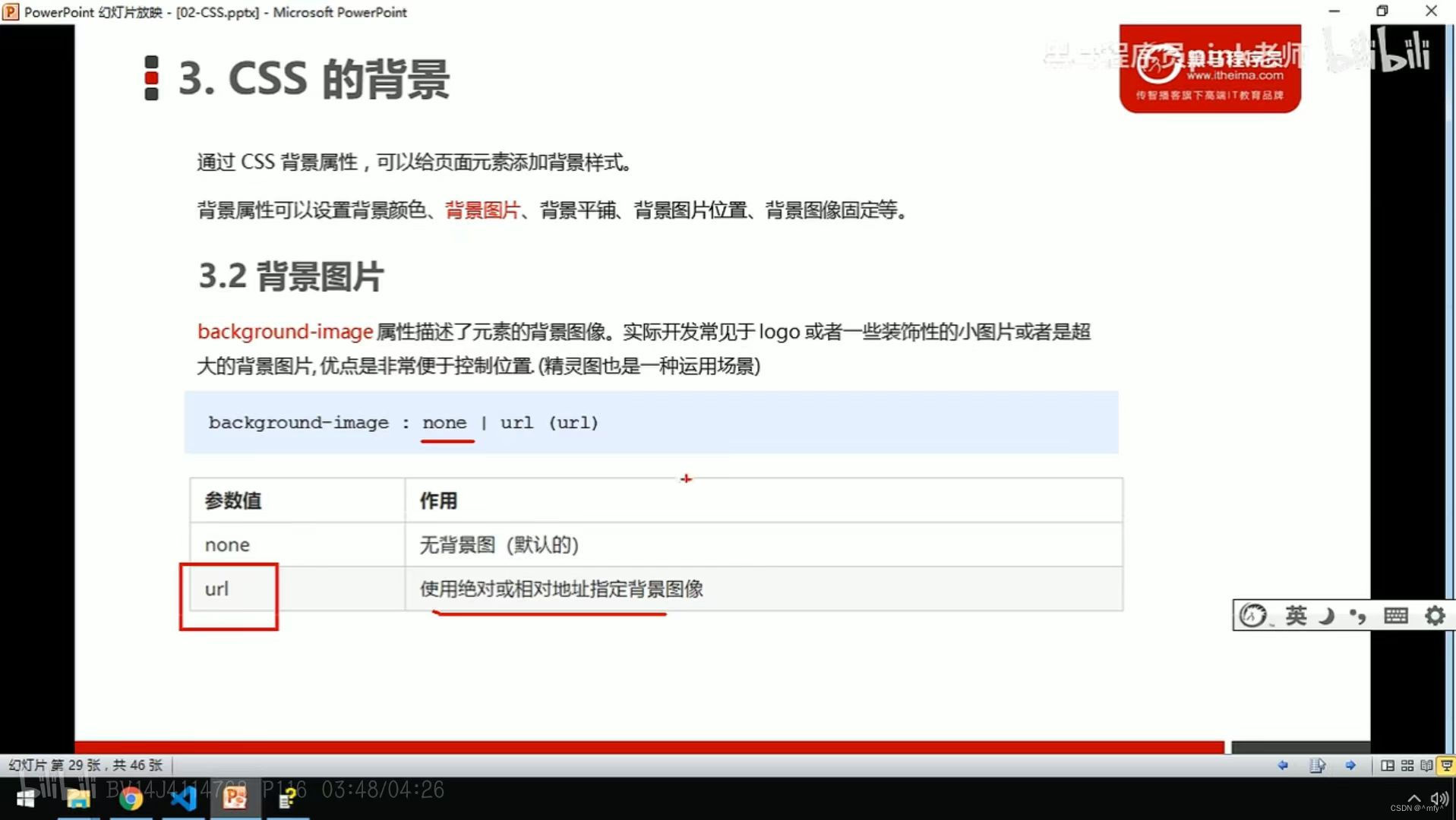1456x820 pixels.
Task: Open File Explorer from the taskbar
Action: click(78, 799)
